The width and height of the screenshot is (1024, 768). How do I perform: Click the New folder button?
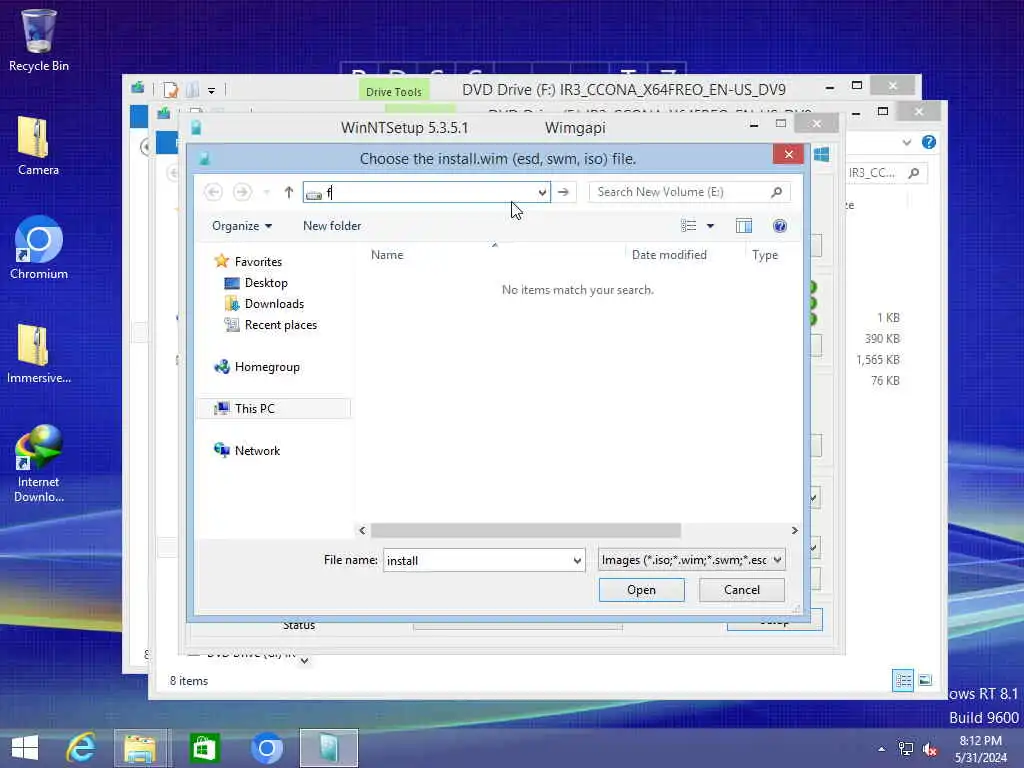(332, 226)
